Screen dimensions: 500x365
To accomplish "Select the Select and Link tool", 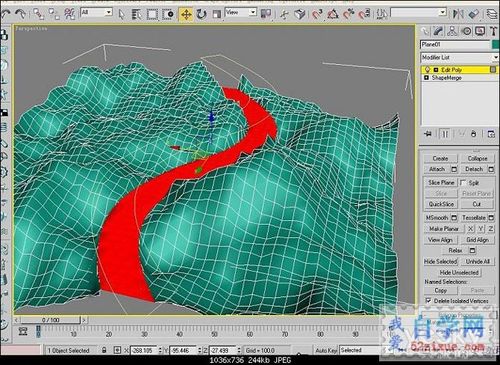I will click(38, 14).
